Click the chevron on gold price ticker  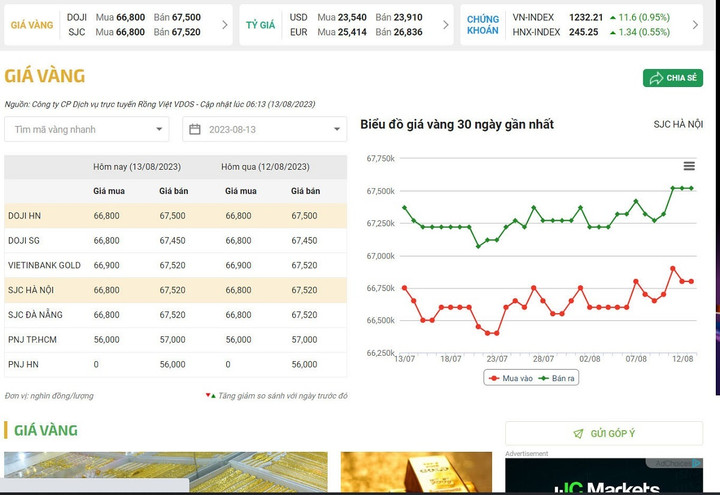(224, 25)
